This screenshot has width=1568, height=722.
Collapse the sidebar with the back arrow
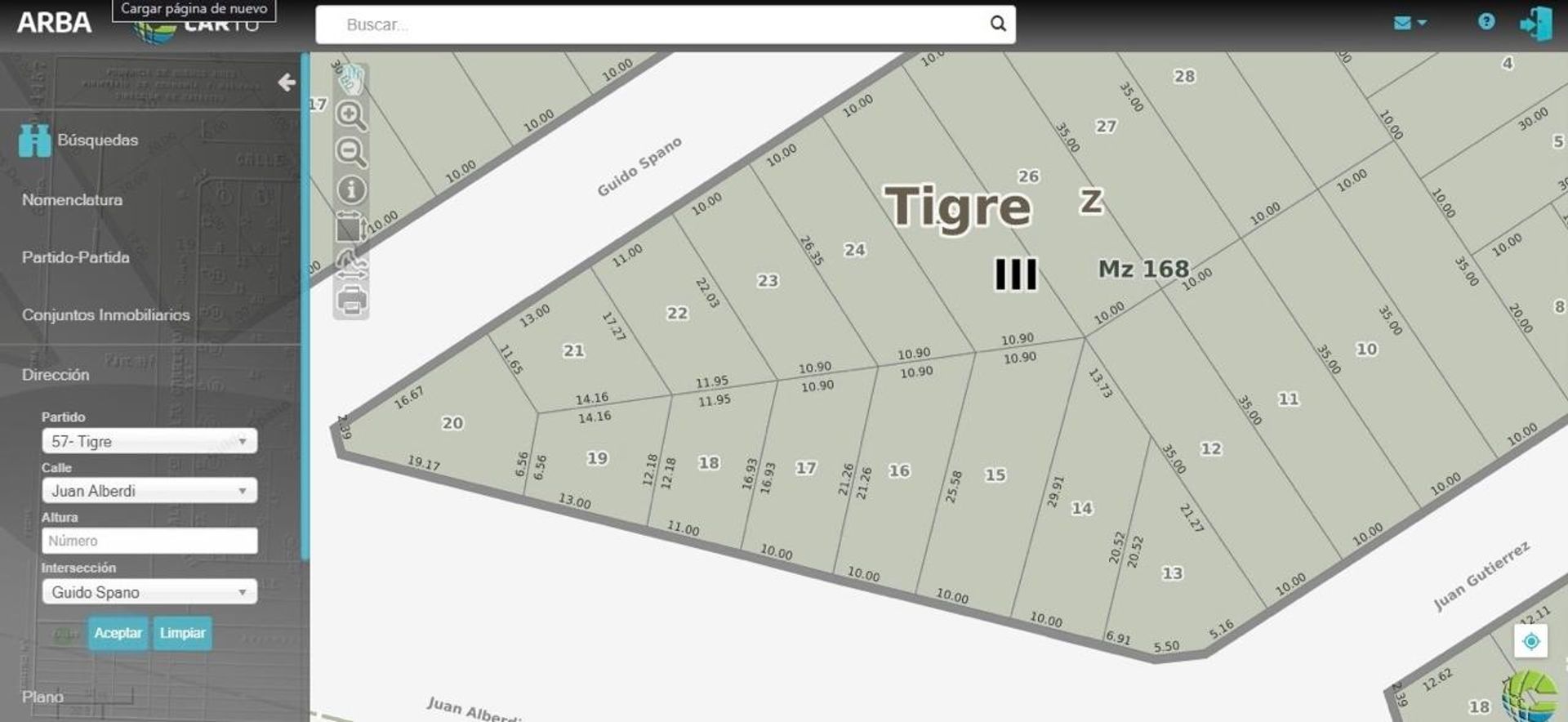tap(286, 82)
